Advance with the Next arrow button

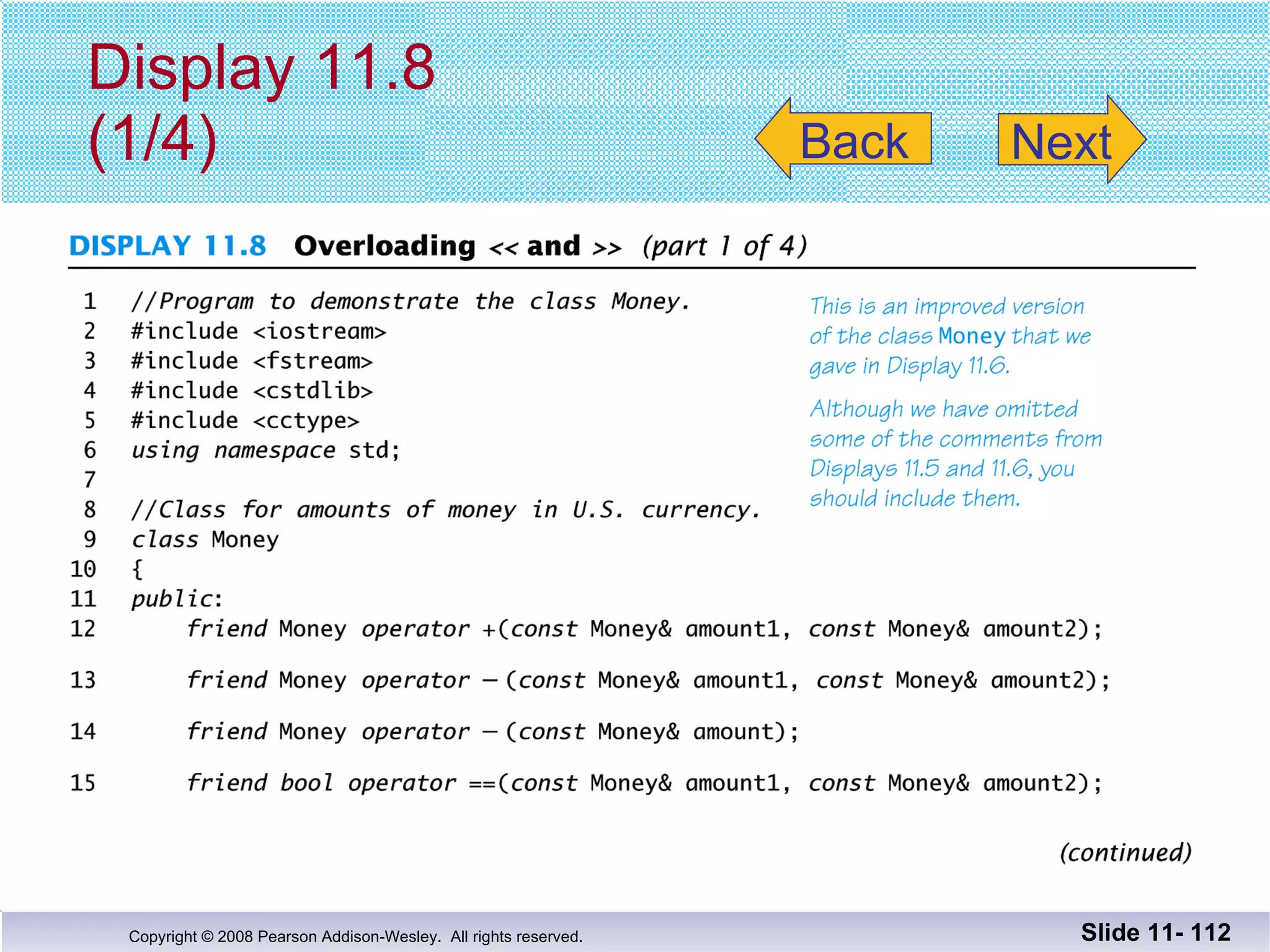coord(1072,139)
